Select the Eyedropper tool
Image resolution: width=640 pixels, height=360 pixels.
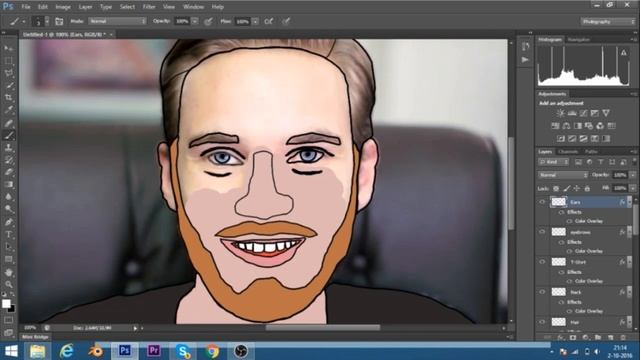(x=8, y=110)
